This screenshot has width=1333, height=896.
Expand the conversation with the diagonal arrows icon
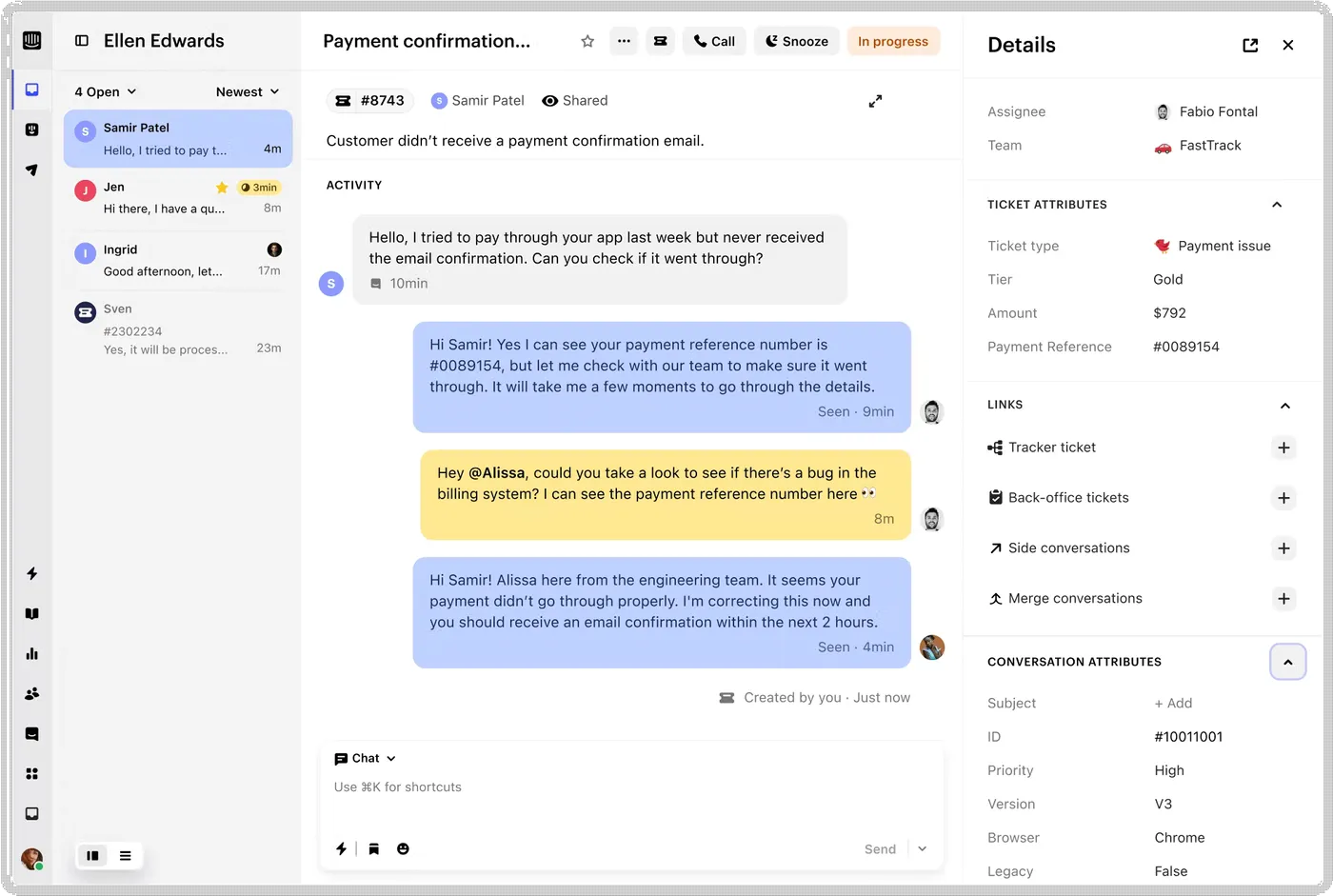pos(875,101)
